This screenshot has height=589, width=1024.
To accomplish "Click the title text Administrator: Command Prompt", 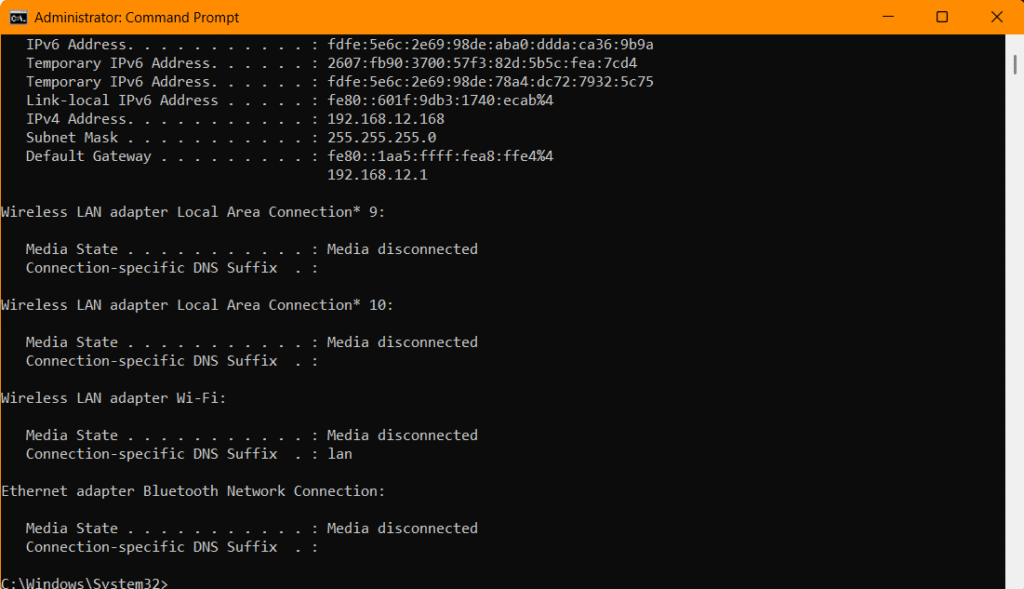I will coord(136,18).
